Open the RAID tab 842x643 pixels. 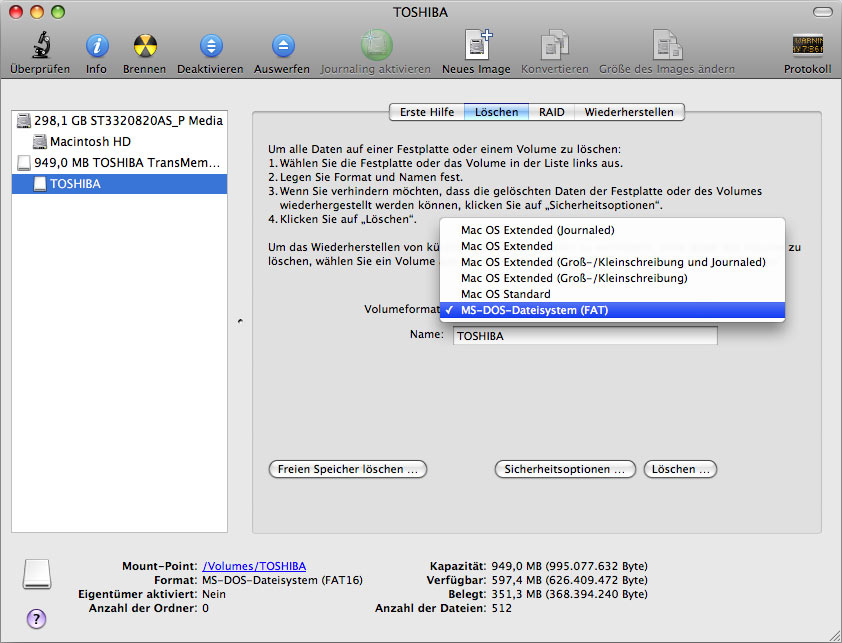[551, 112]
